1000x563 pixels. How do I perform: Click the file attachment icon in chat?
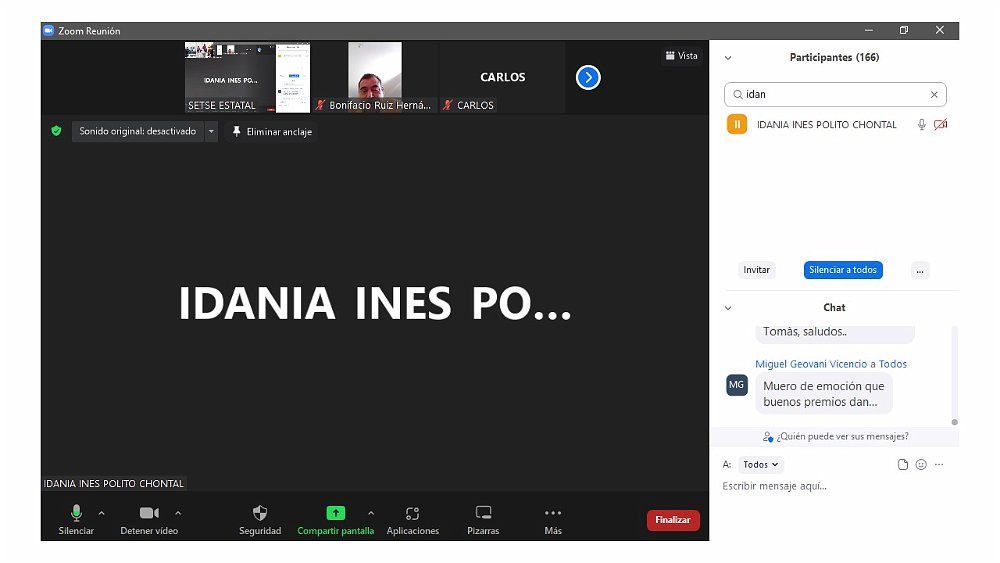pyautogui.click(x=903, y=465)
